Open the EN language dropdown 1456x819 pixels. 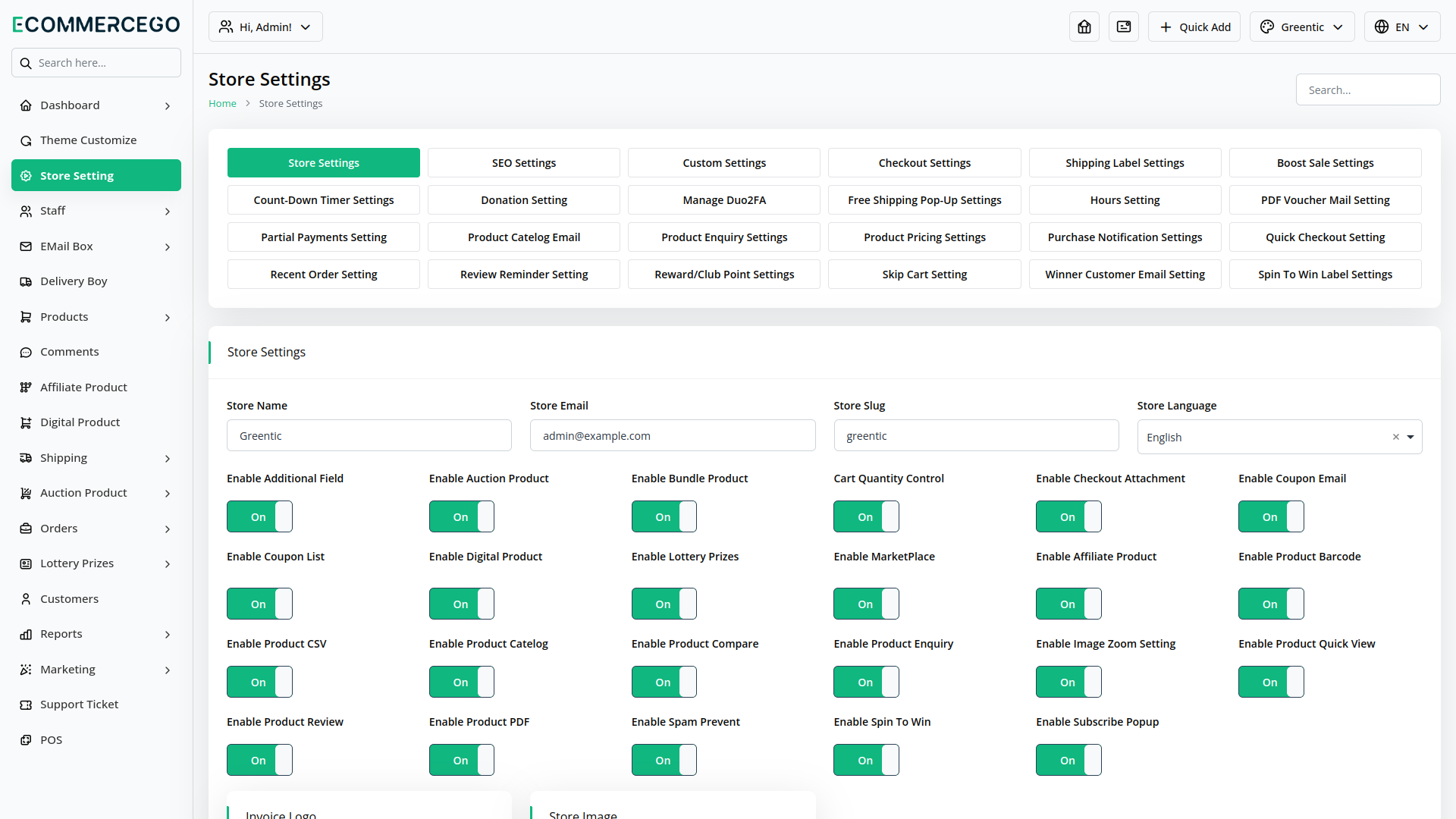pyautogui.click(x=1402, y=27)
